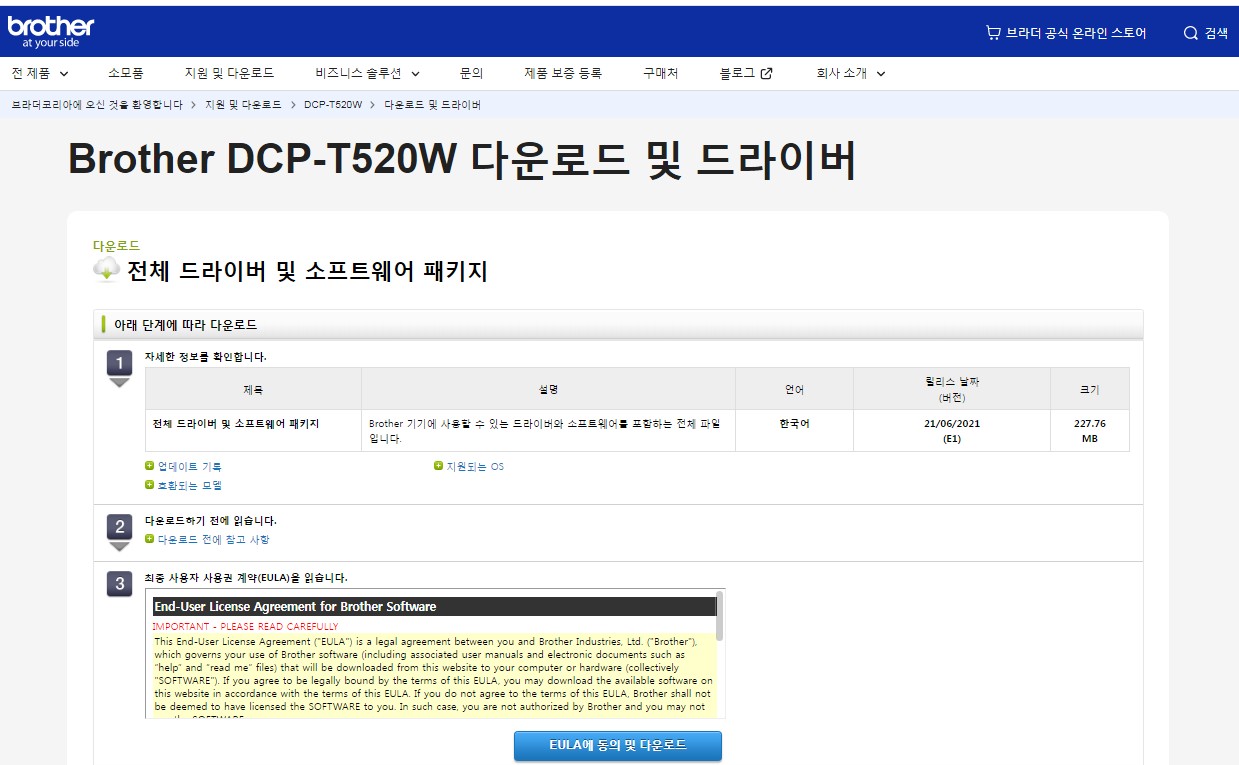Click the package description cell text

pos(544,431)
